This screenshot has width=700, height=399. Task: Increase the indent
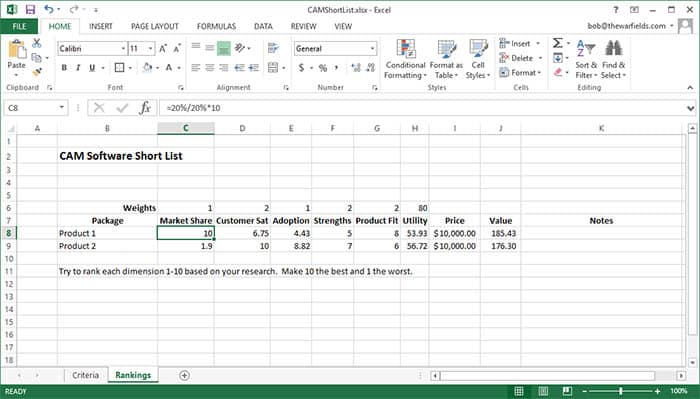click(x=254, y=68)
